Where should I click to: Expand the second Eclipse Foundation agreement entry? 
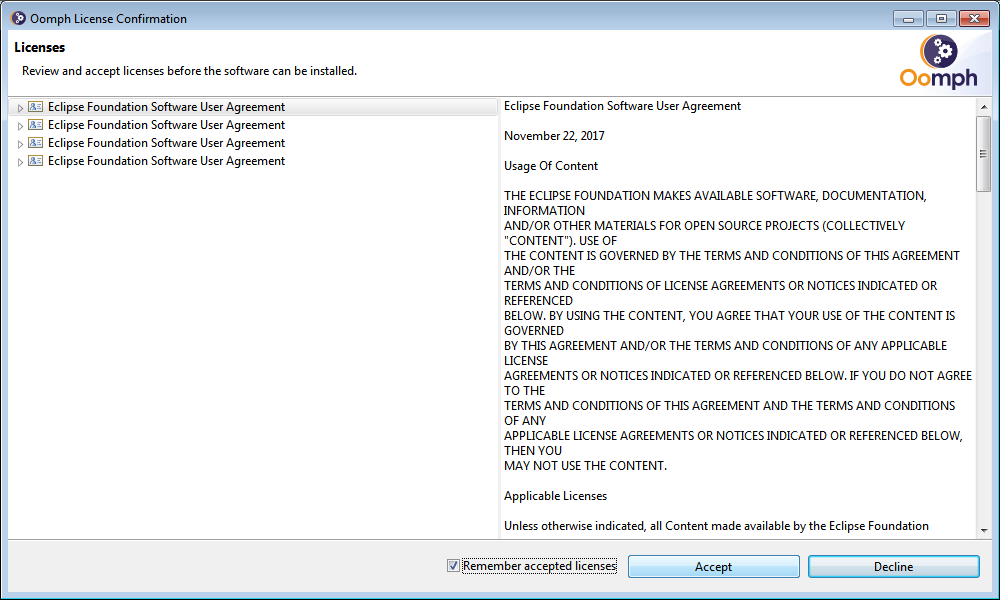(x=20, y=126)
